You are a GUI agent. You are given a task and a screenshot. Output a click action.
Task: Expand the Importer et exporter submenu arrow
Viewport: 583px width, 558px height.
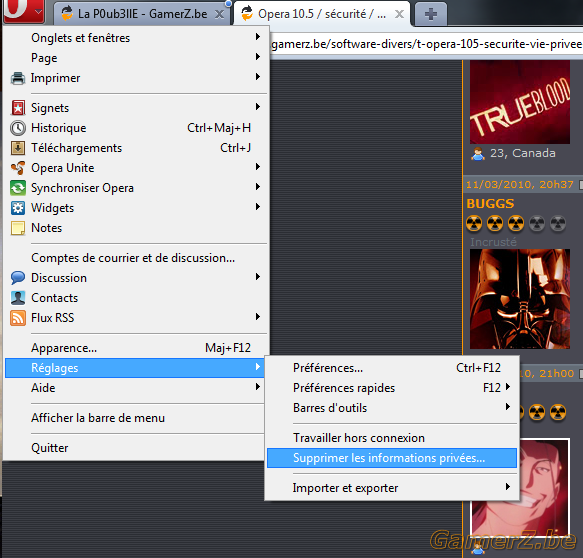tap(508, 487)
